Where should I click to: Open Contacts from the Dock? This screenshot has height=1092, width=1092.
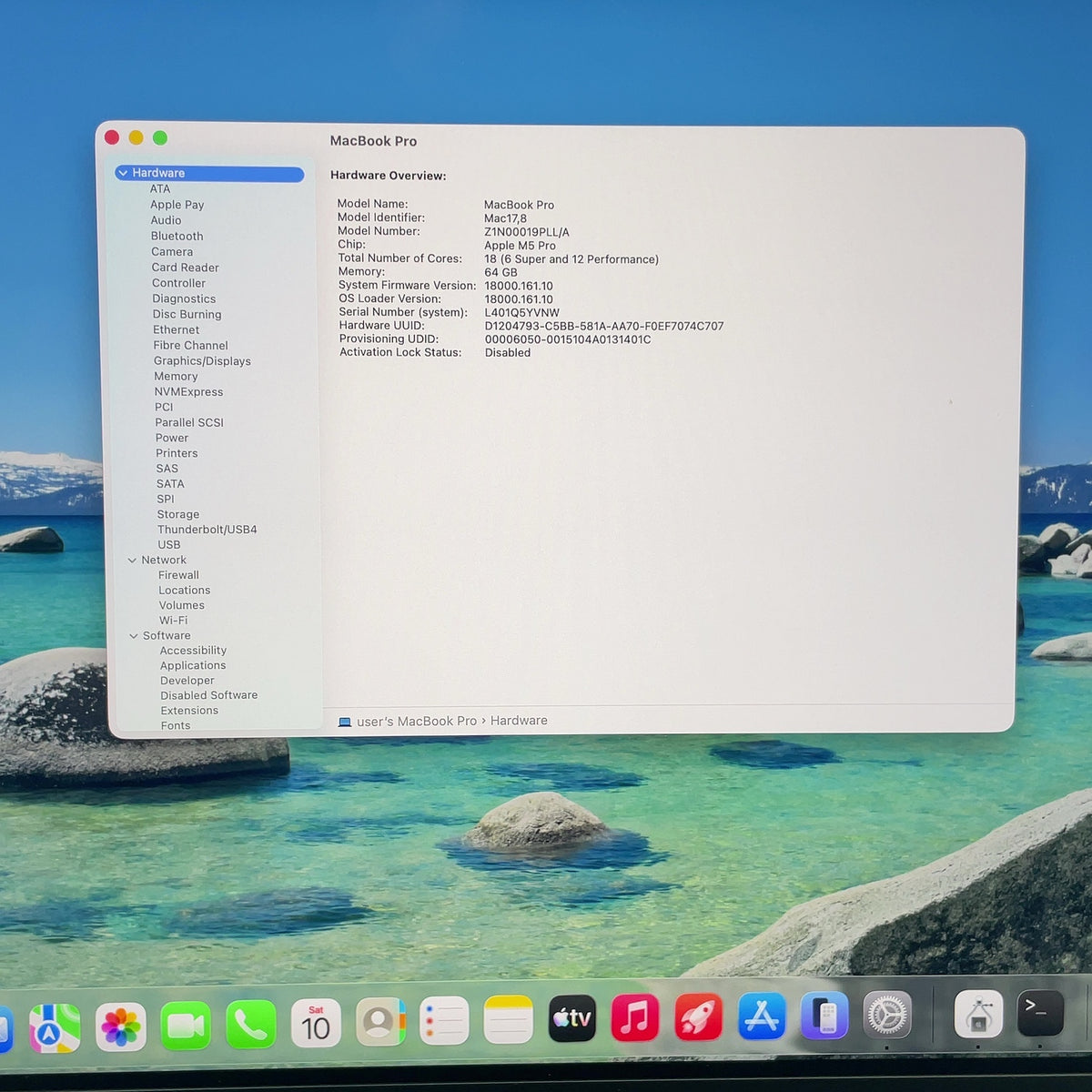click(380, 1023)
